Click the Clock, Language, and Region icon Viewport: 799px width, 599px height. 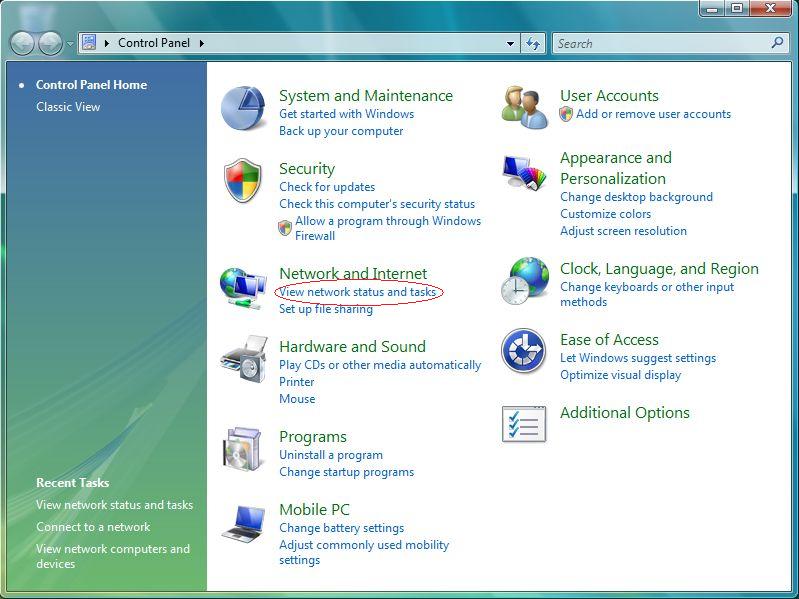click(x=525, y=281)
